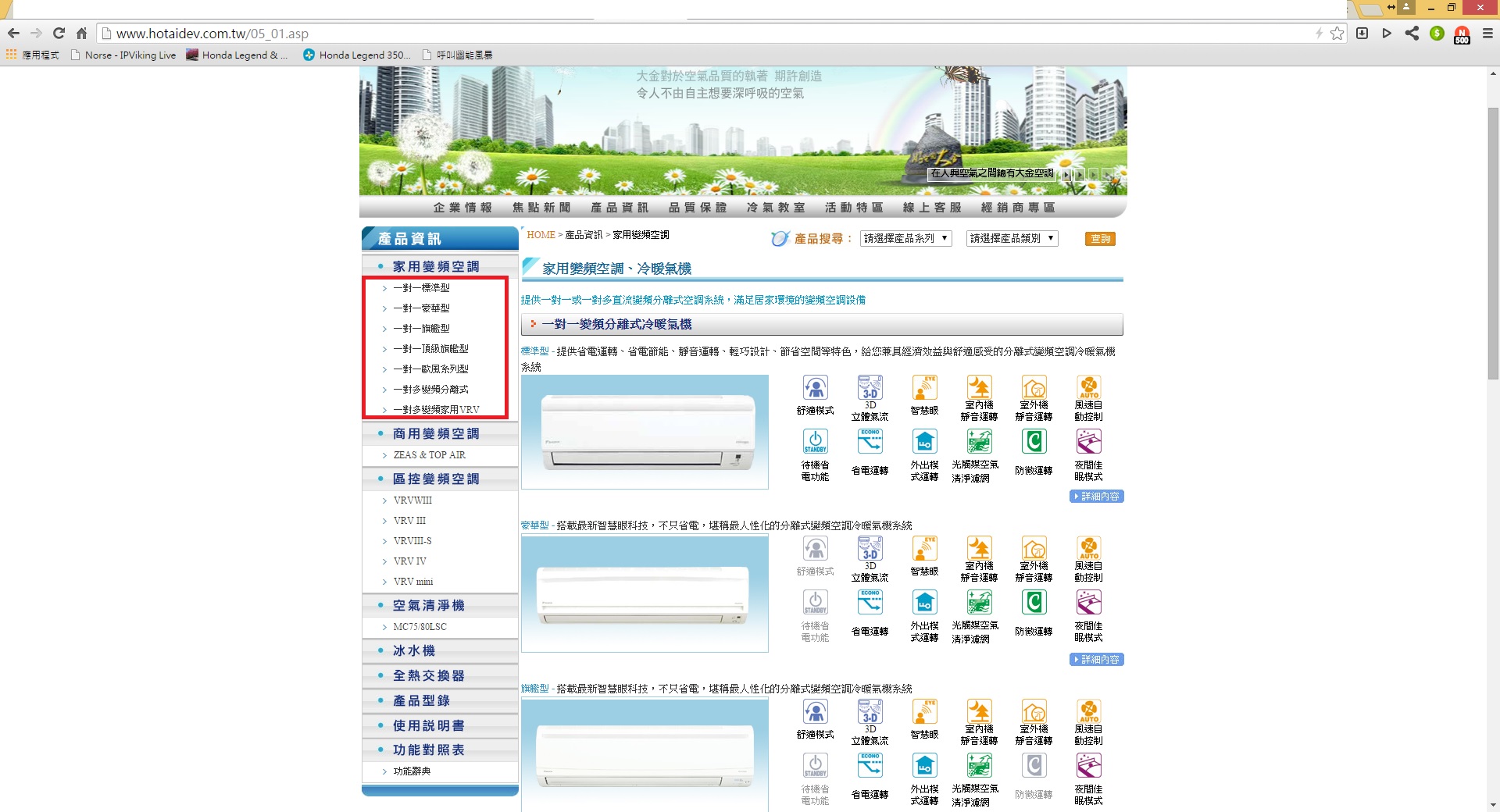
Task: Open the Norse - IPViking Live bookmark
Action: click(x=123, y=55)
